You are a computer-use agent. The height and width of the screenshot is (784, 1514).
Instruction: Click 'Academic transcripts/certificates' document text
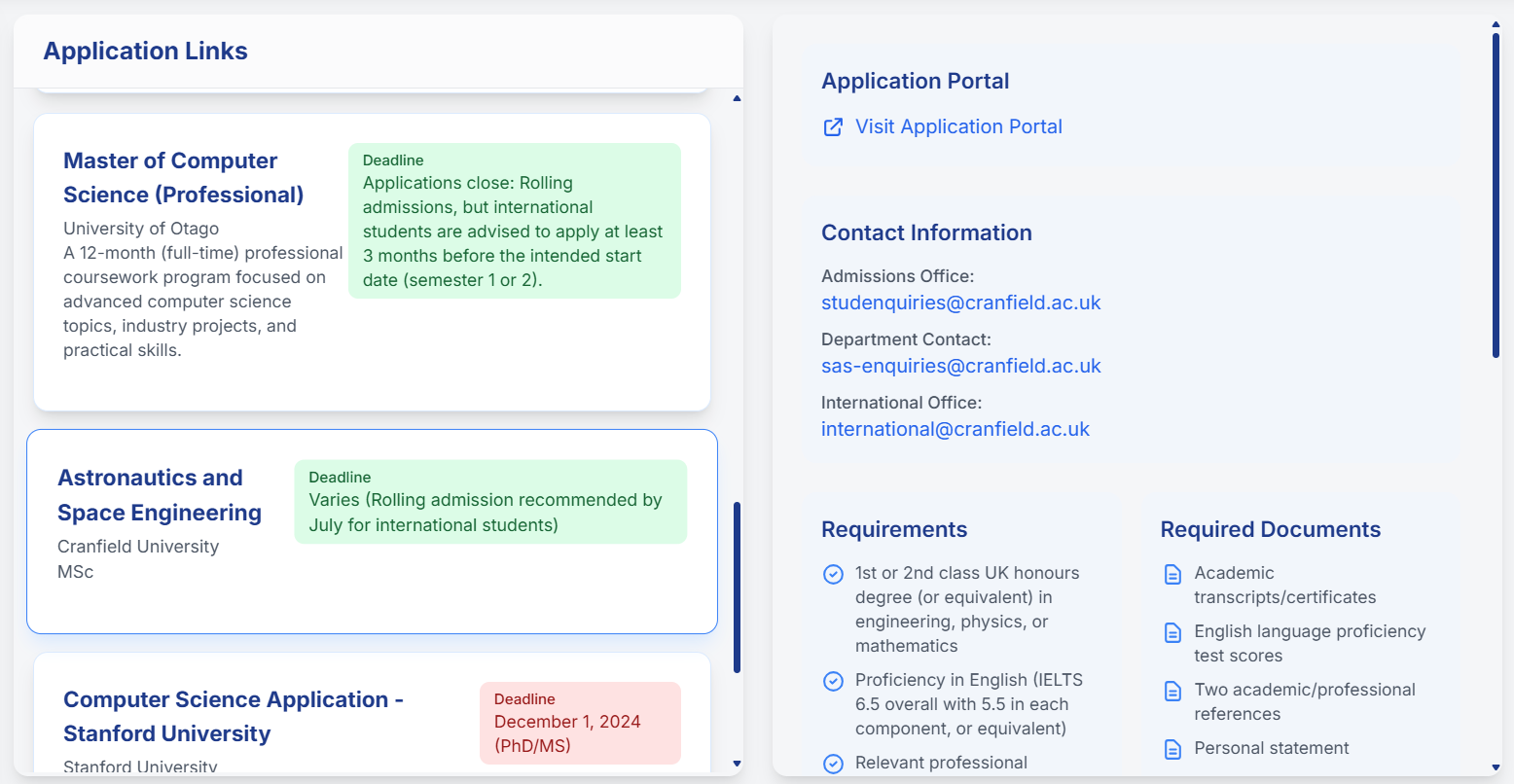[x=1285, y=586]
